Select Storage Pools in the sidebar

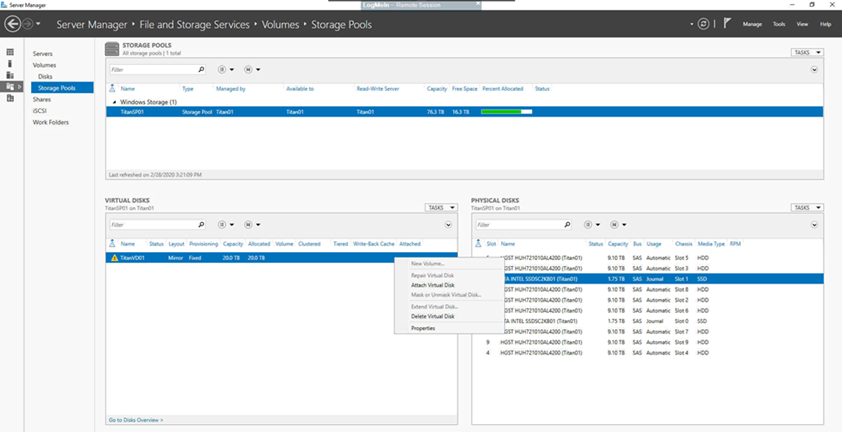pos(62,88)
